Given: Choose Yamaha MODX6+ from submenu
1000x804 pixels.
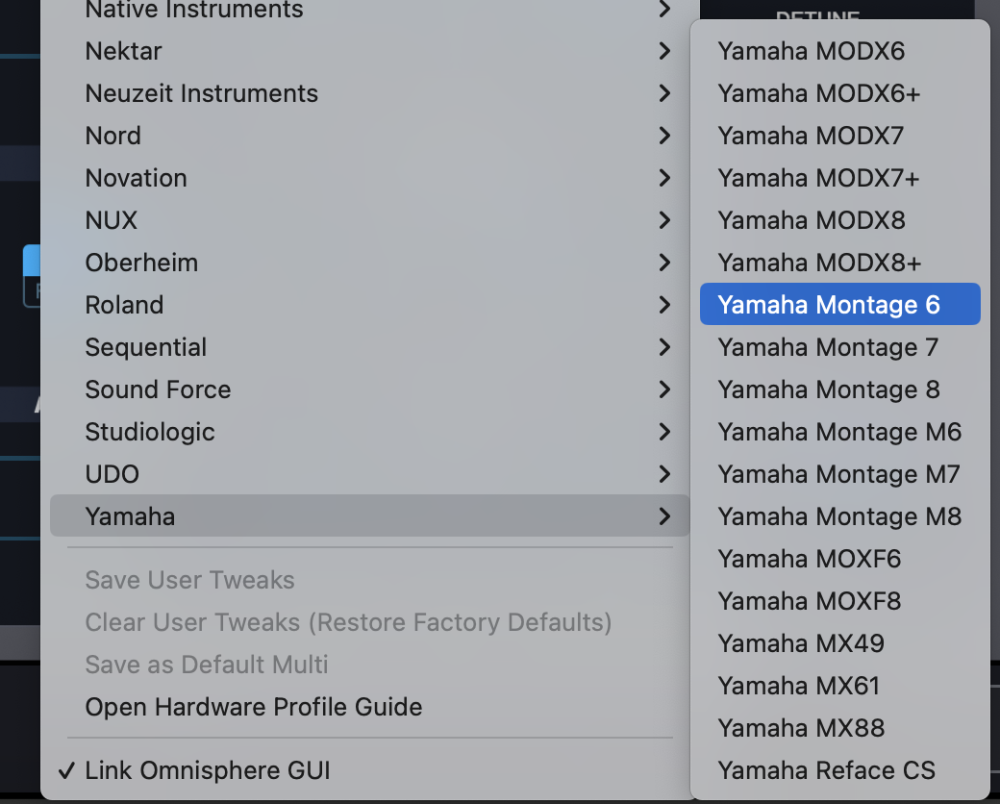Looking at the screenshot, I should (818, 93).
